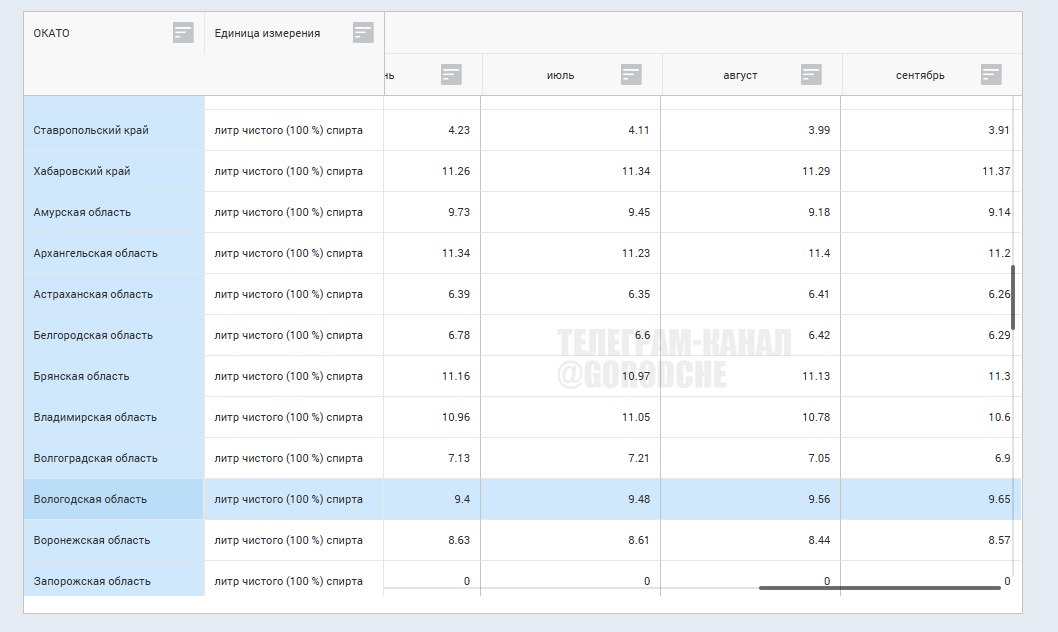Click Воронежская область сентябрь value 8.57
Viewport: 1058px width, 632px height.
pyautogui.click(x=995, y=540)
